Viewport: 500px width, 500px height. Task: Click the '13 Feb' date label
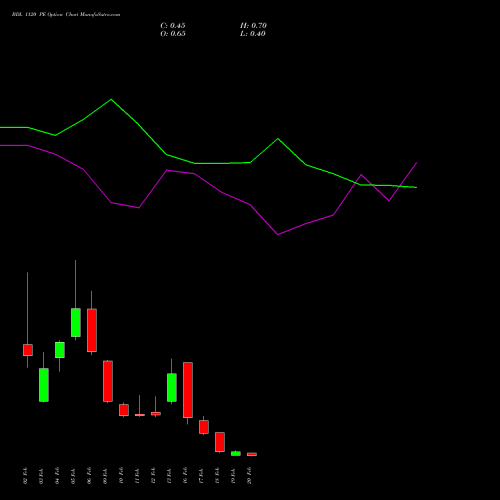170,476
